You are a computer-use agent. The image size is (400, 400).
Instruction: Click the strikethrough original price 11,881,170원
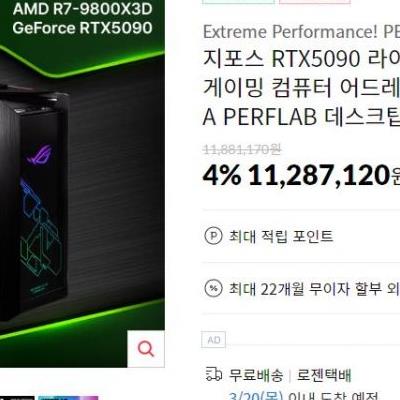(242, 150)
